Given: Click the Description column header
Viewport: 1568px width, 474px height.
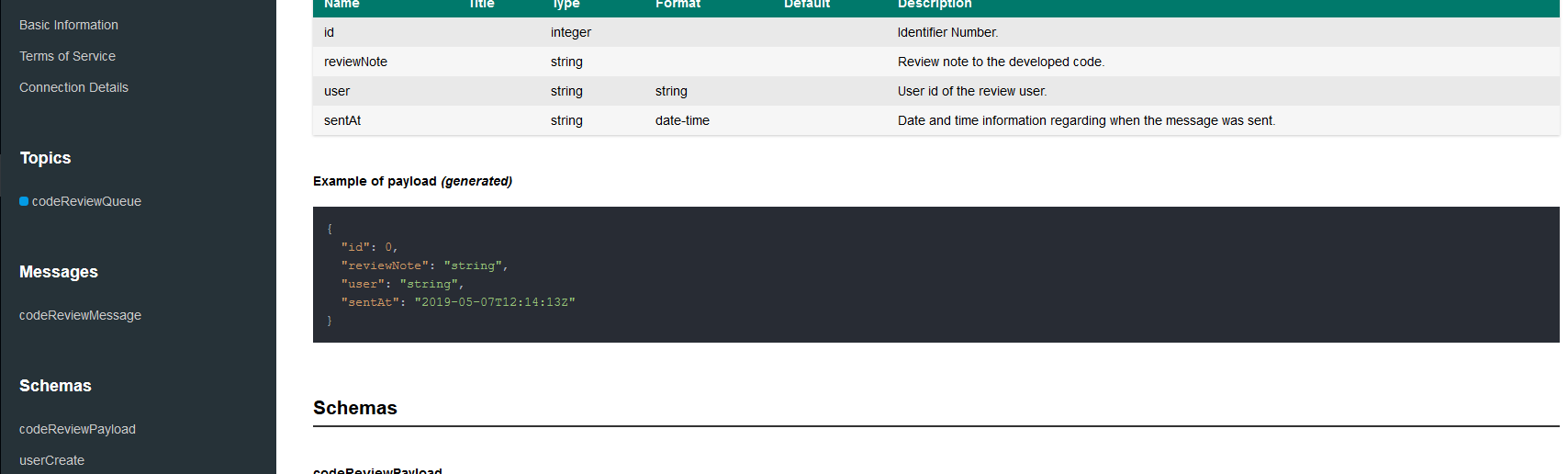Looking at the screenshot, I should click(x=934, y=5).
